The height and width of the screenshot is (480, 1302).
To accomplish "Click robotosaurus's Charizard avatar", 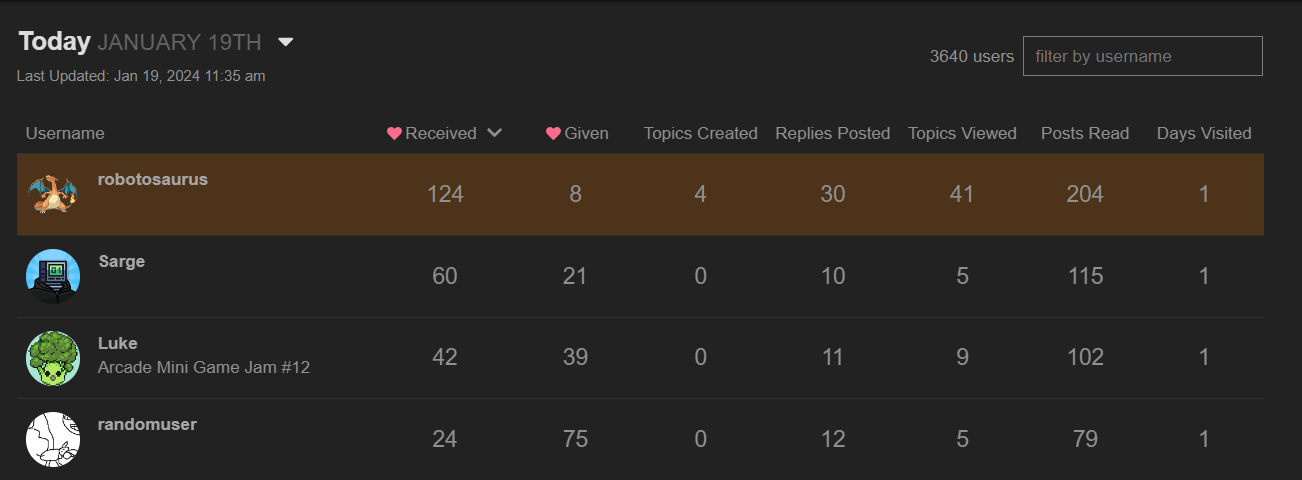I will (x=52, y=193).
